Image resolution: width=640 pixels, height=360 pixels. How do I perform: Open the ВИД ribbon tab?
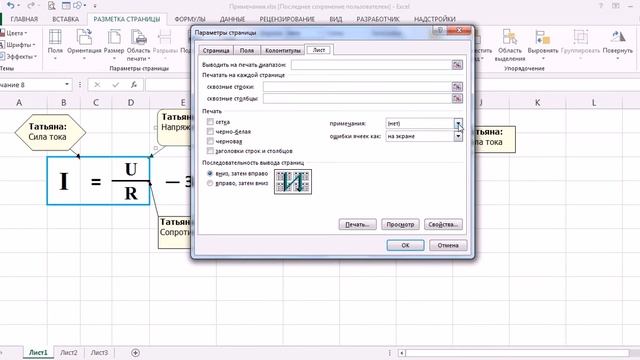[x=336, y=19]
